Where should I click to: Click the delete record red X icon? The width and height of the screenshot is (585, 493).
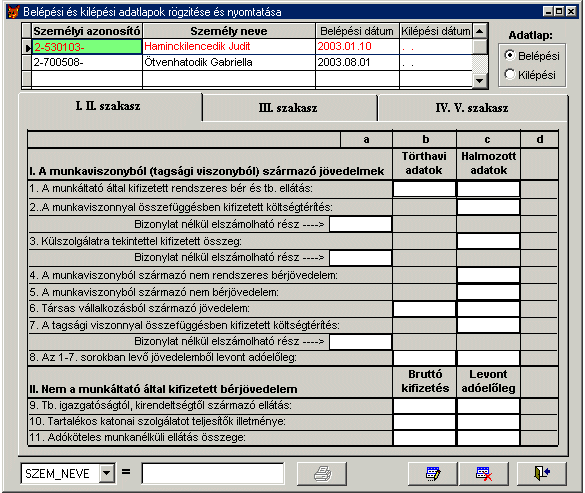[484, 474]
